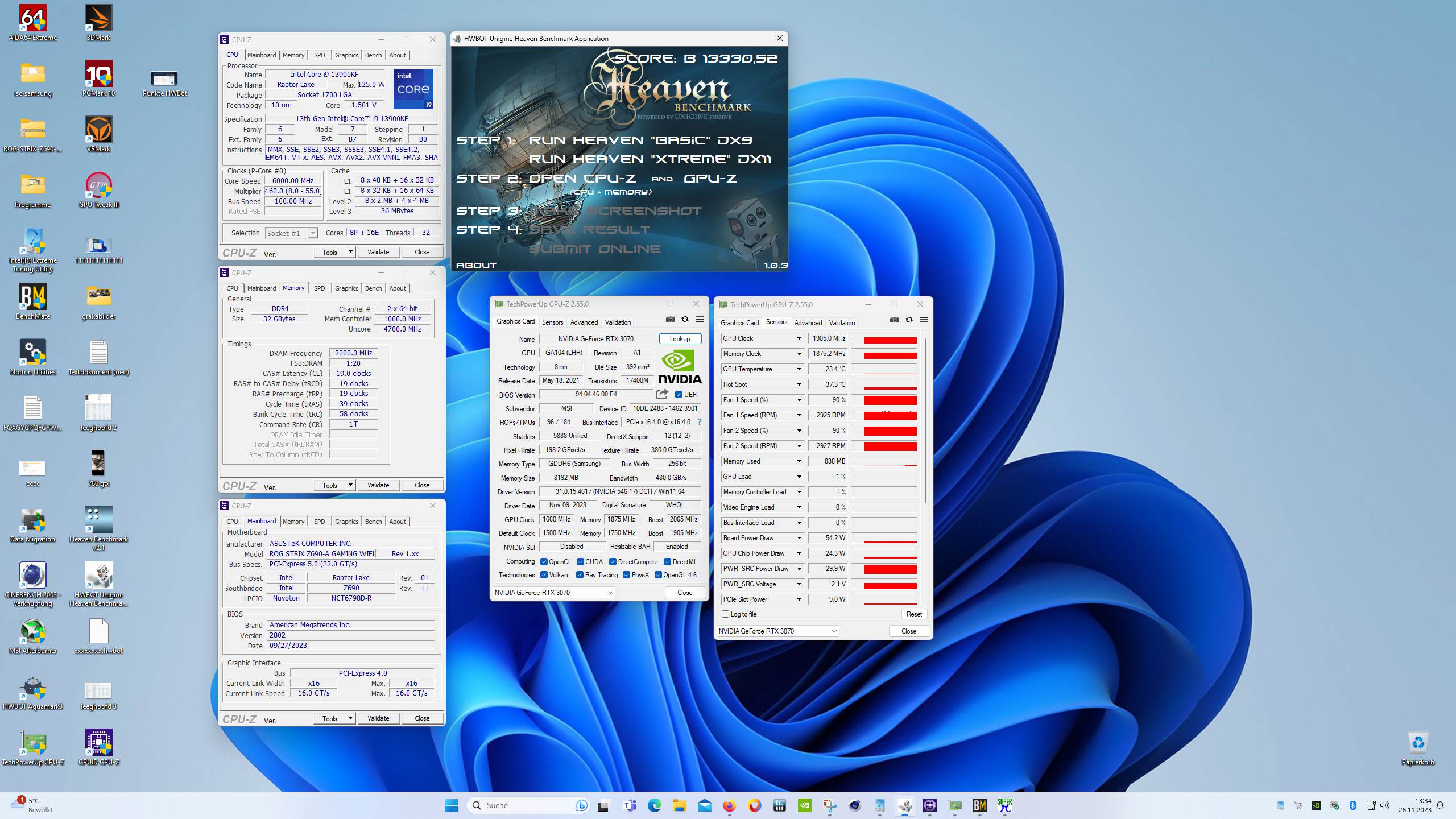Open Microsoft Edge from the taskbar
Viewport: 1456px width, 819px height.
[655, 805]
